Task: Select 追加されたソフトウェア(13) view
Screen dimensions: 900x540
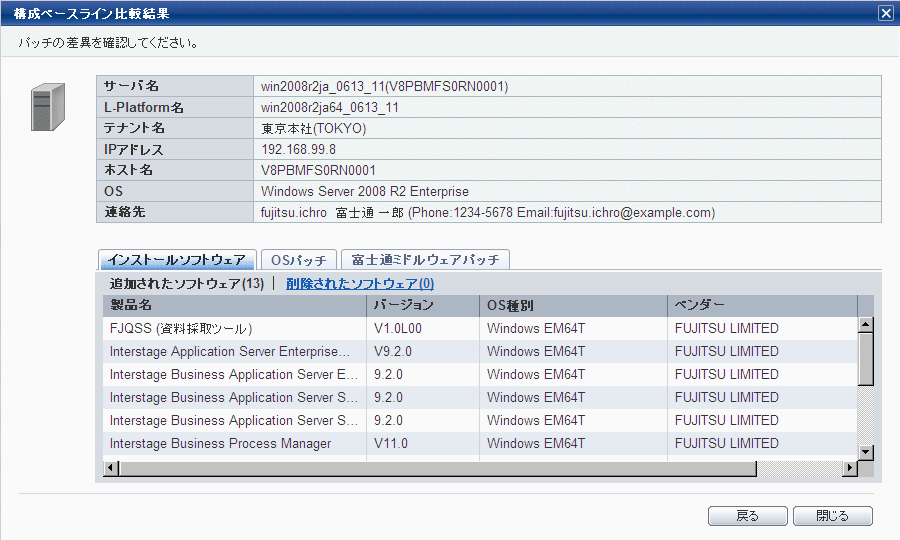Action: [187, 283]
